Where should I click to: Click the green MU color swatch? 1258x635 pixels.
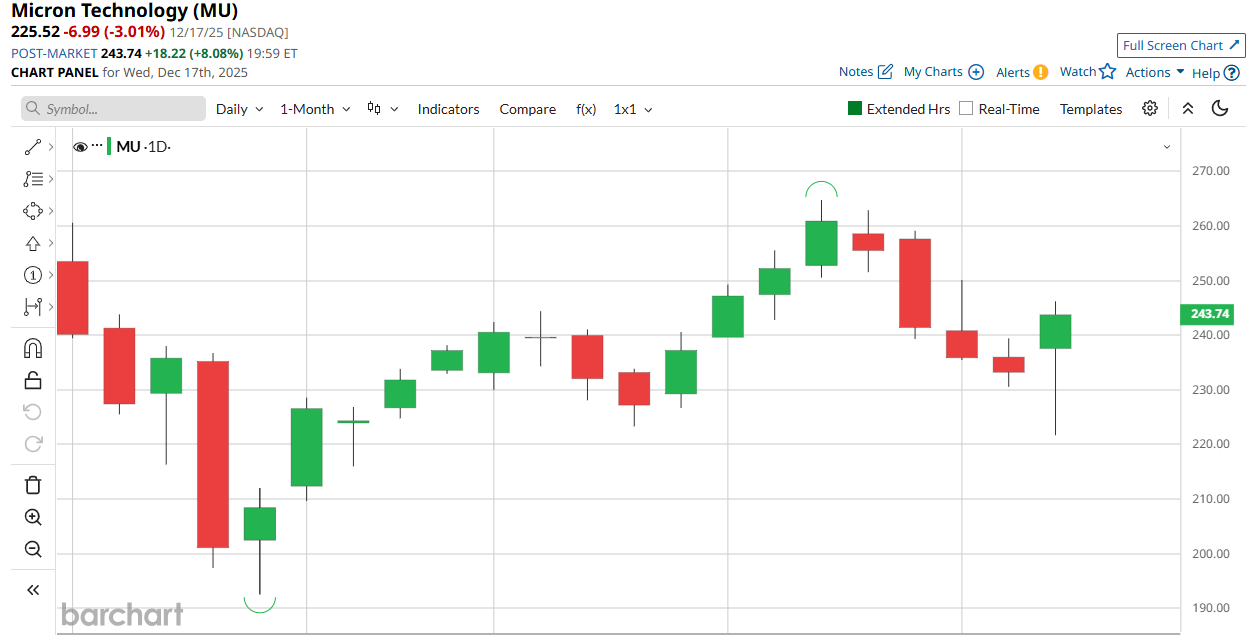(109, 147)
